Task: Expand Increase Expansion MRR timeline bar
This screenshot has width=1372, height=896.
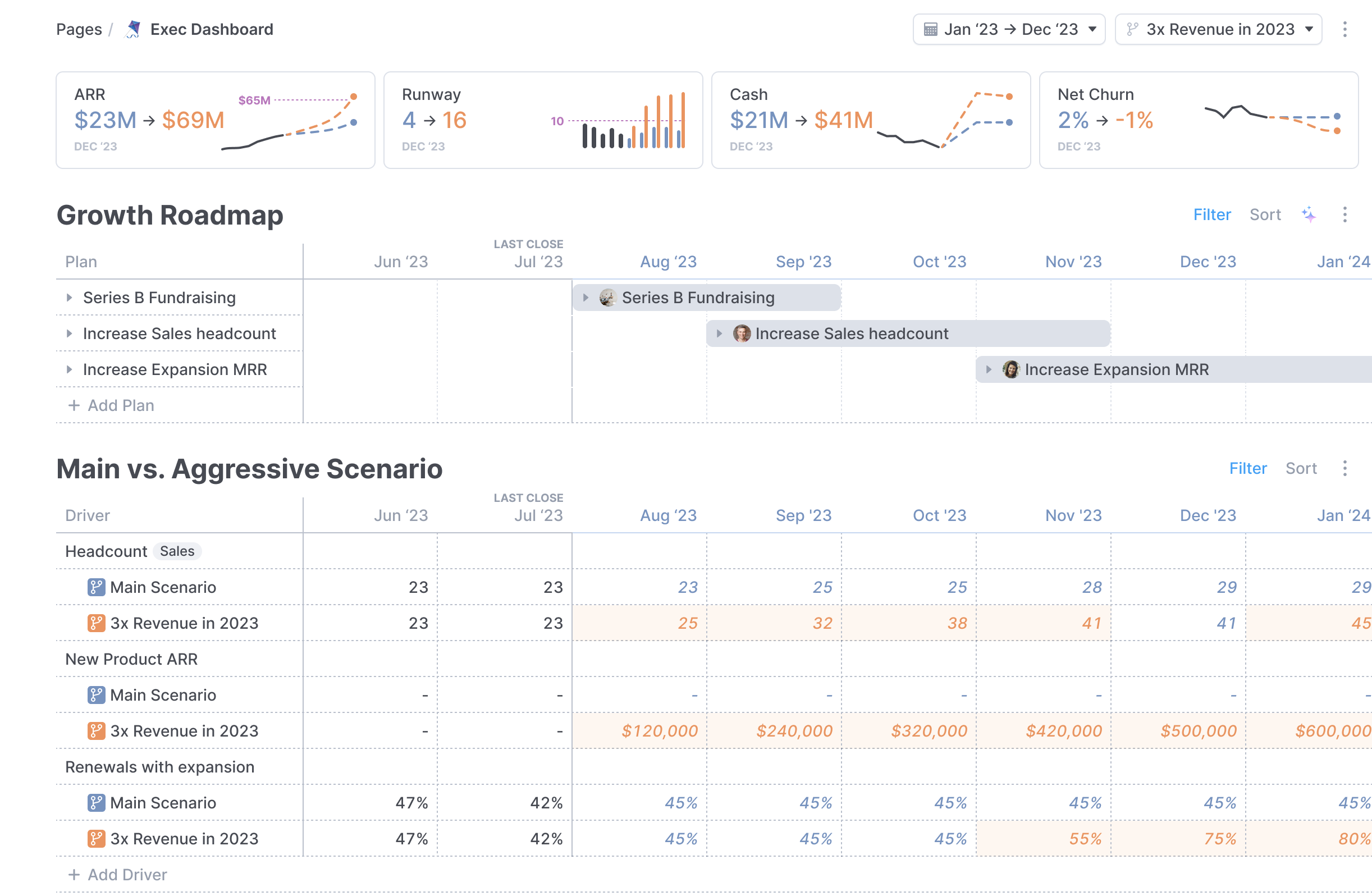Action: [x=988, y=369]
